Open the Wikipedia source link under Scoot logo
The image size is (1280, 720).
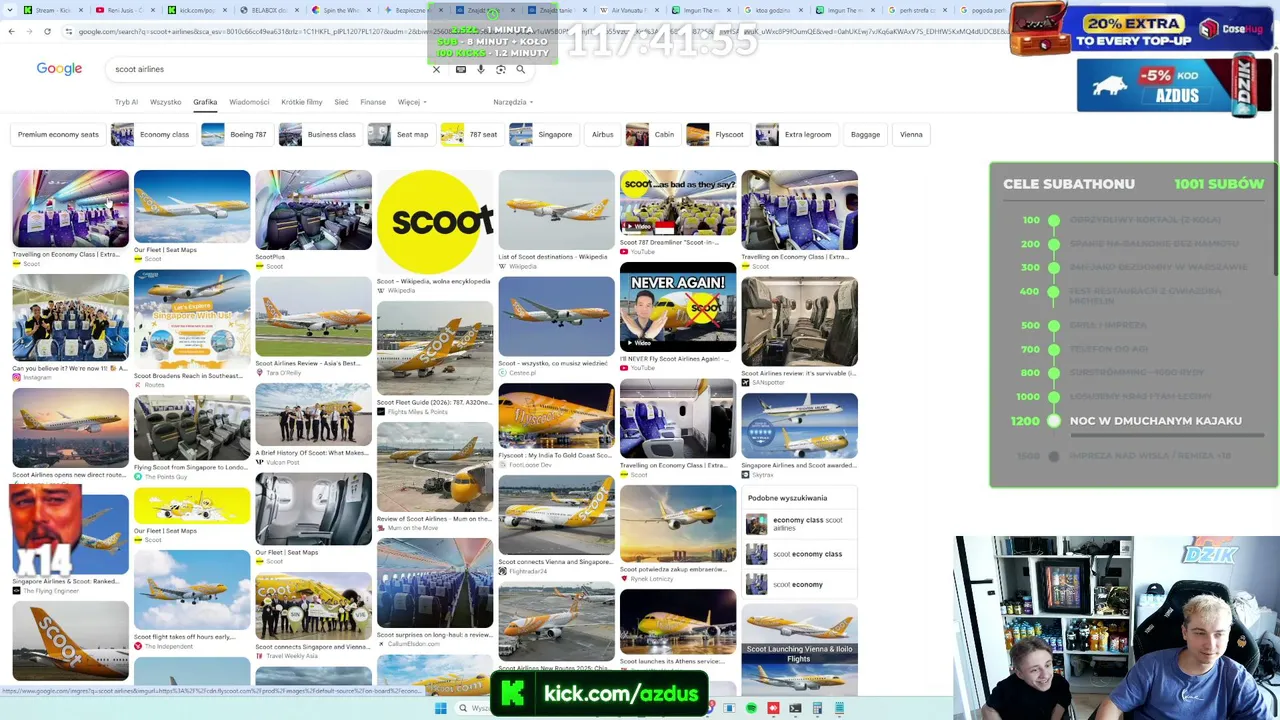396,291
